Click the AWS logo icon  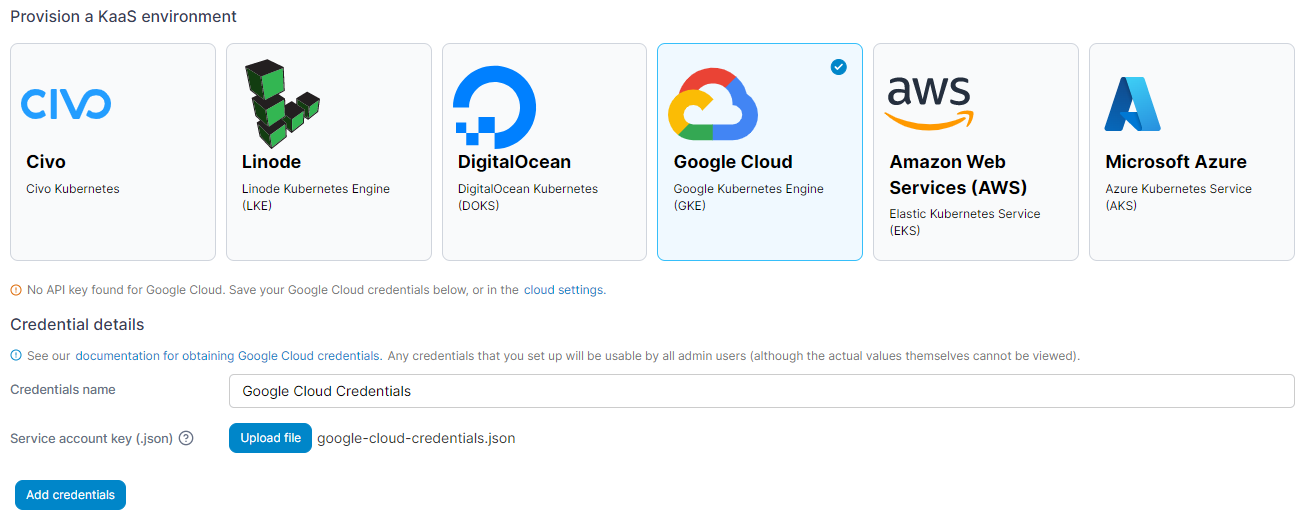click(929, 104)
